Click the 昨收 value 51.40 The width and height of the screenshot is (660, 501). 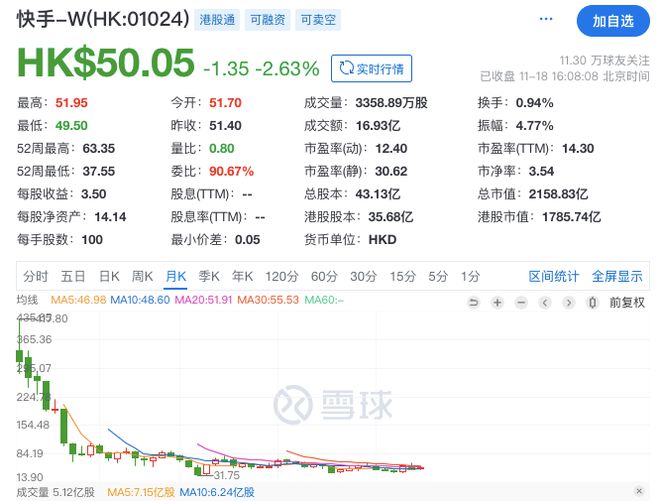coord(226,125)
